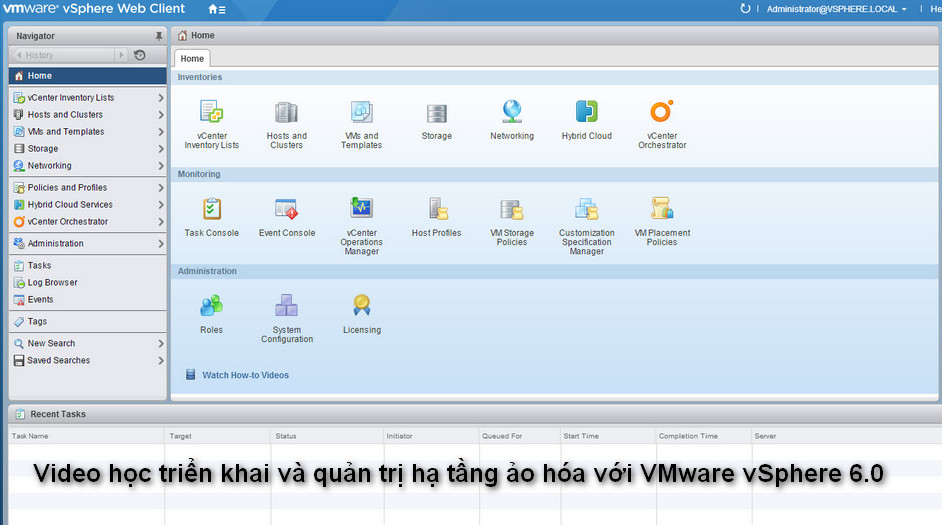Open Hybrid Cloud icon
The height and width of the screenshot is (525, 942).
tap(587, 112)
